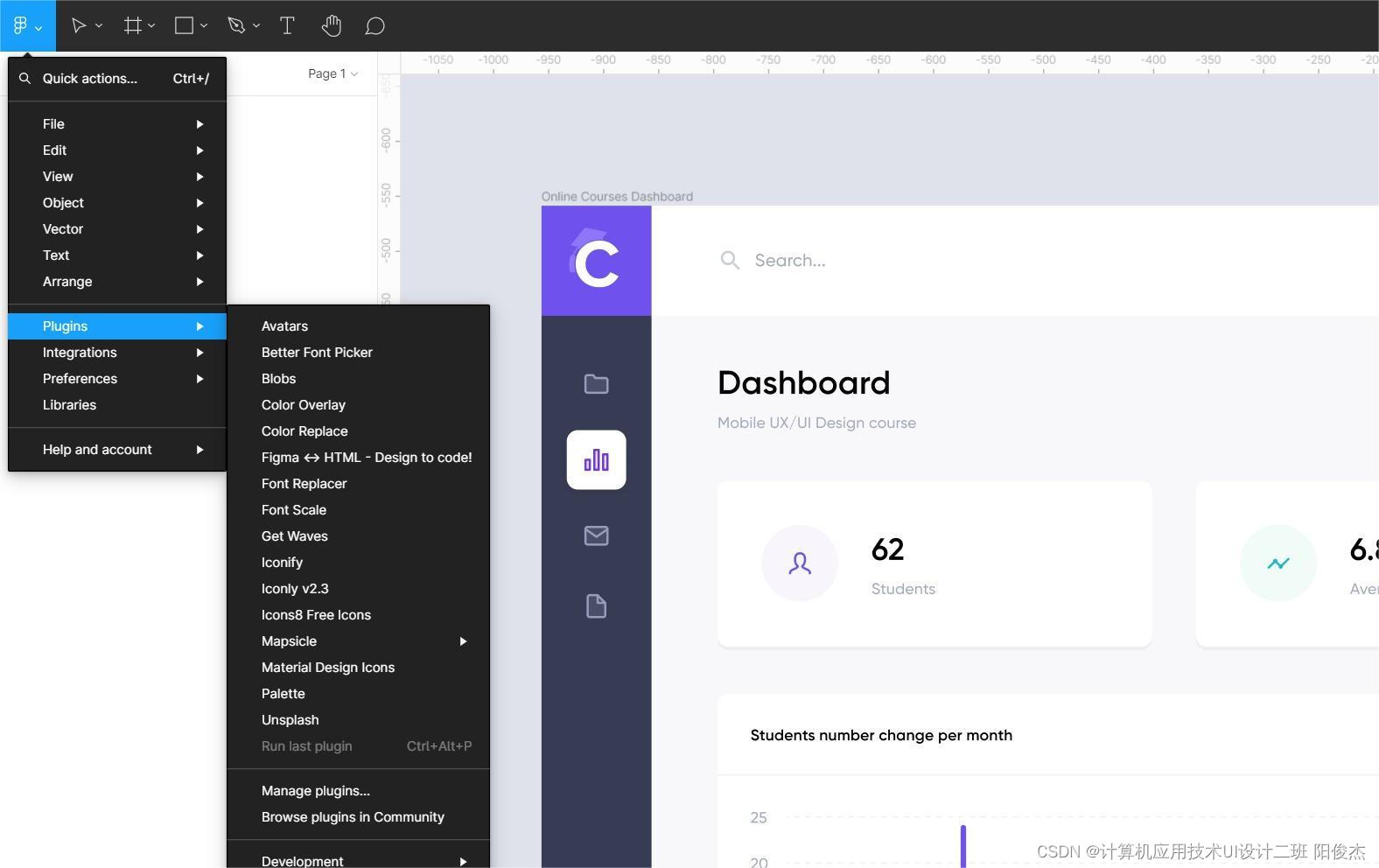Select the 62 students count
Image resolution: width=1379 pixels, height=868 pixels.
click(x=888, y=549)
